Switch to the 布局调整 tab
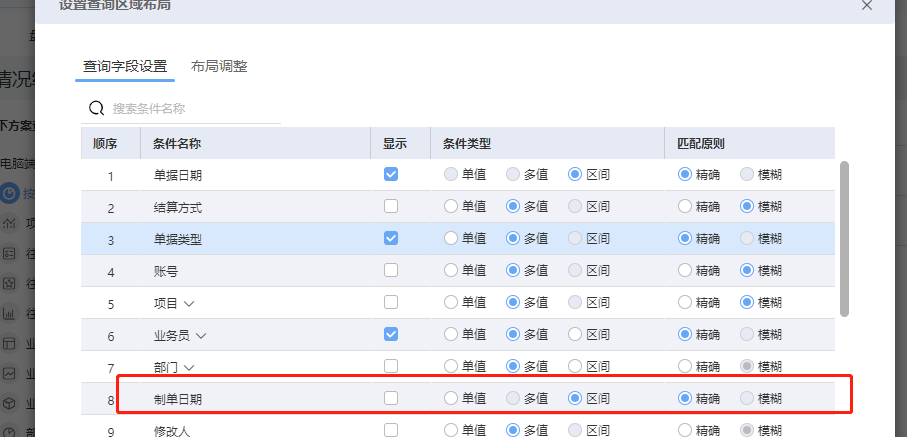The image size is (907, 437). click(x=219, y=67)
